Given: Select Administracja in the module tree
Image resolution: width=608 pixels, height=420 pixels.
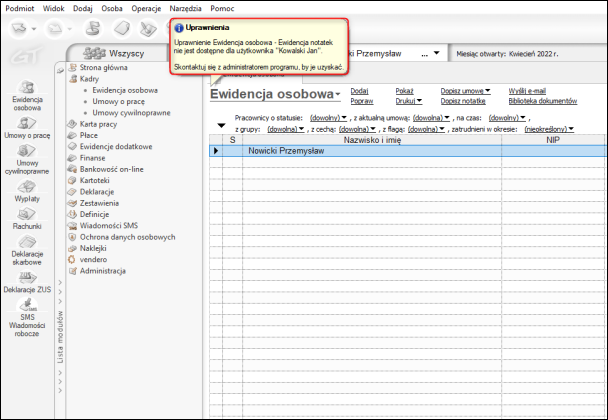Looking at the screenshot, I should click(x=103, y=270).
